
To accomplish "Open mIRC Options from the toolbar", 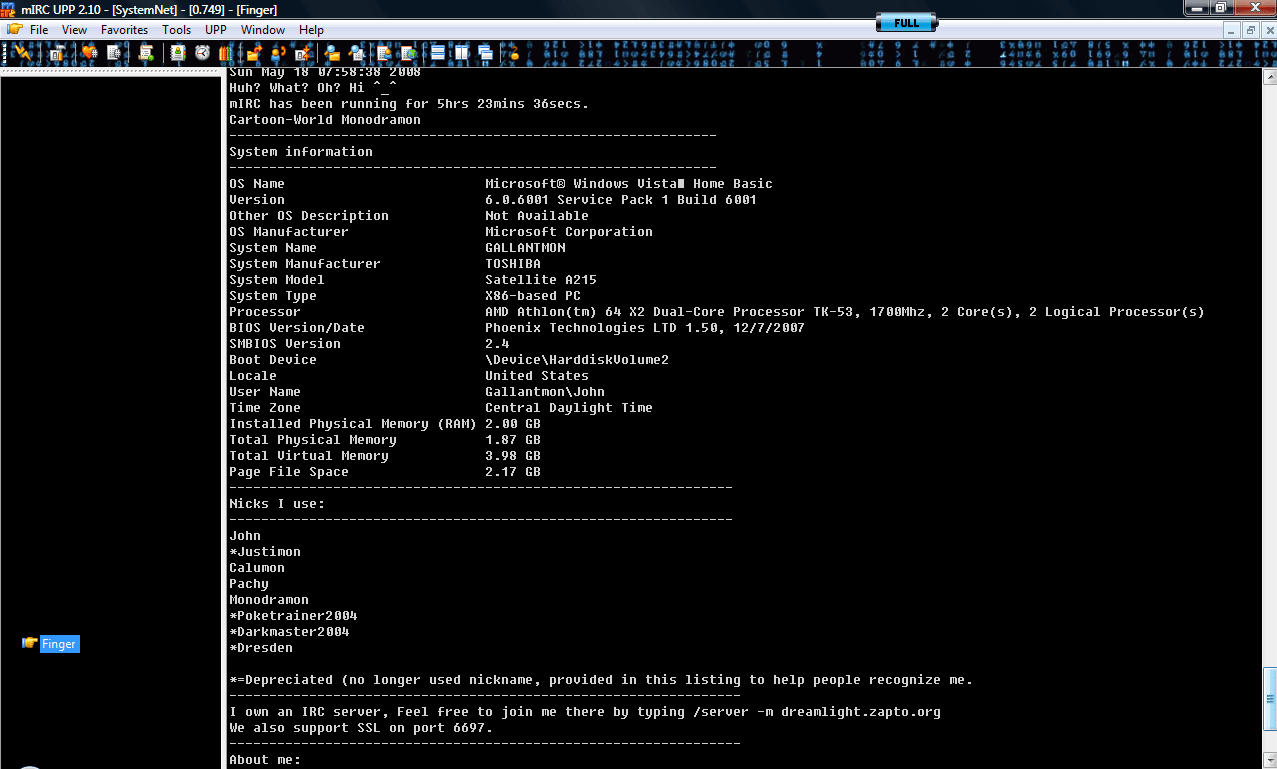I will click(x=57, y=53).
